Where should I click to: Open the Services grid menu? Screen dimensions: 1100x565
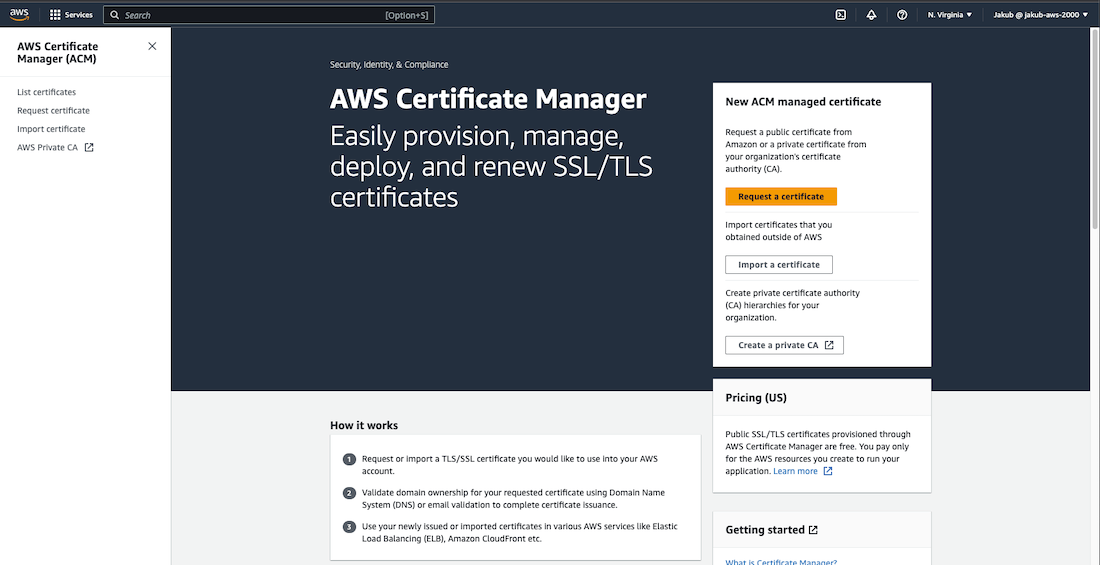(x=55, y=15)
